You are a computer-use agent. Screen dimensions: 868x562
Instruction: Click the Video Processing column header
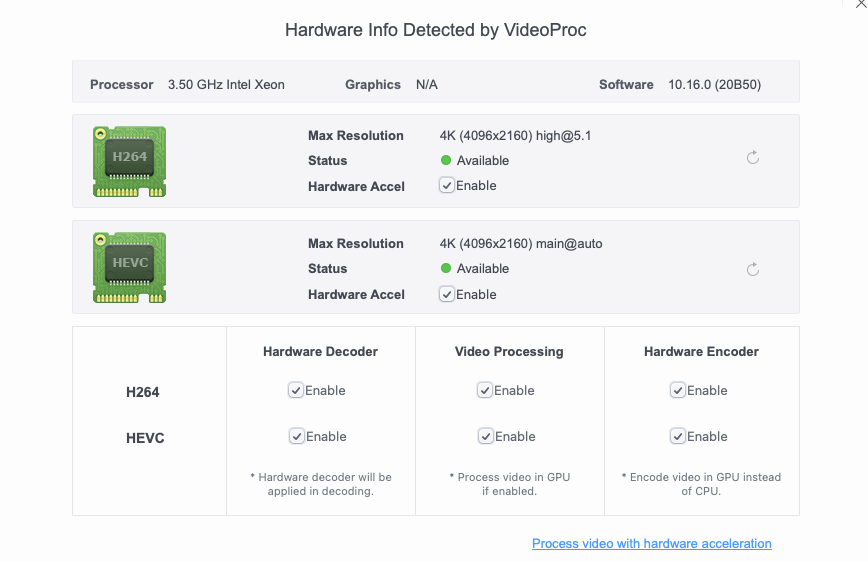point(509,352)
